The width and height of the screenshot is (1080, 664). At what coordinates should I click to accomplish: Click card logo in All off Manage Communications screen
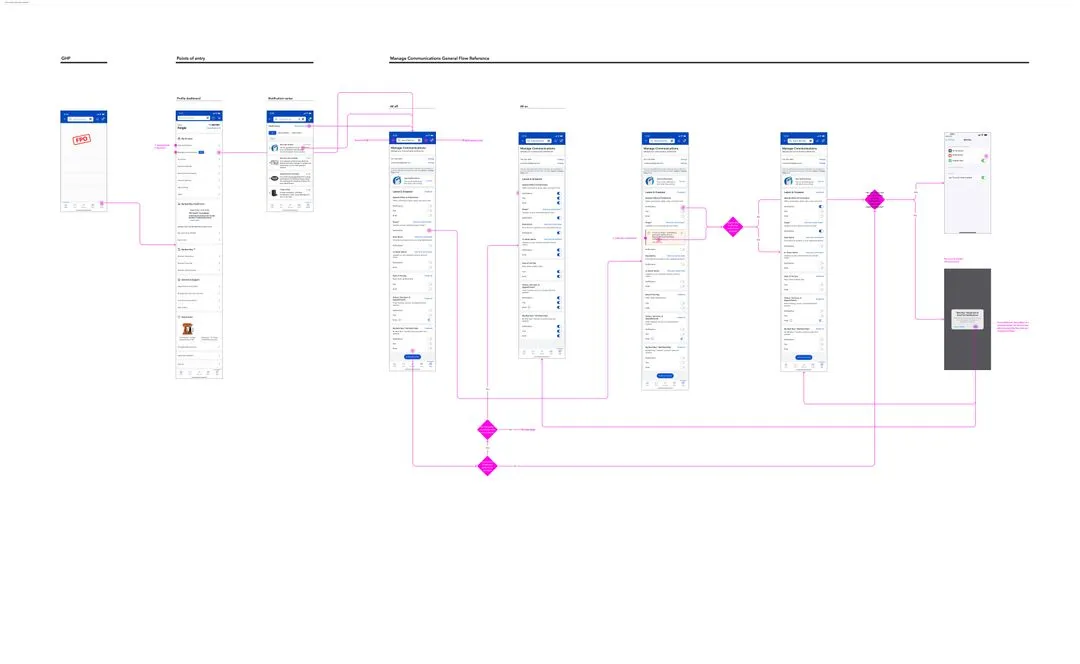[x=397, y=180]
